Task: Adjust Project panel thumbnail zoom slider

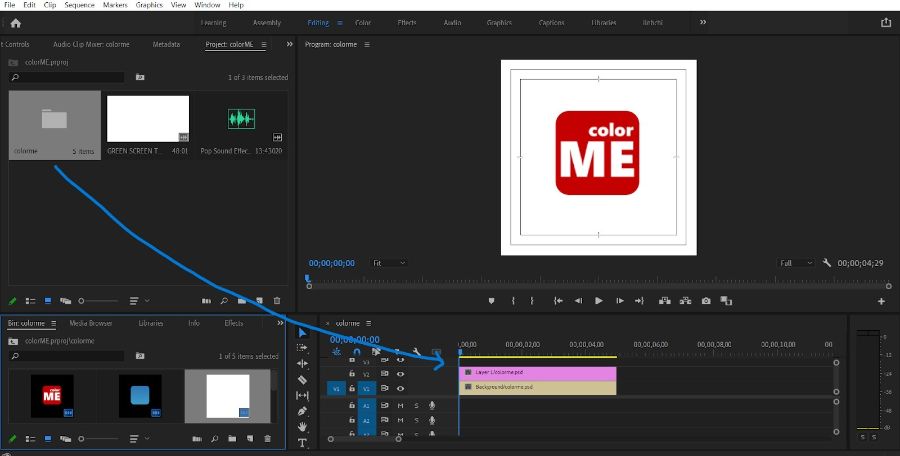Action: [x=99, y=300]
